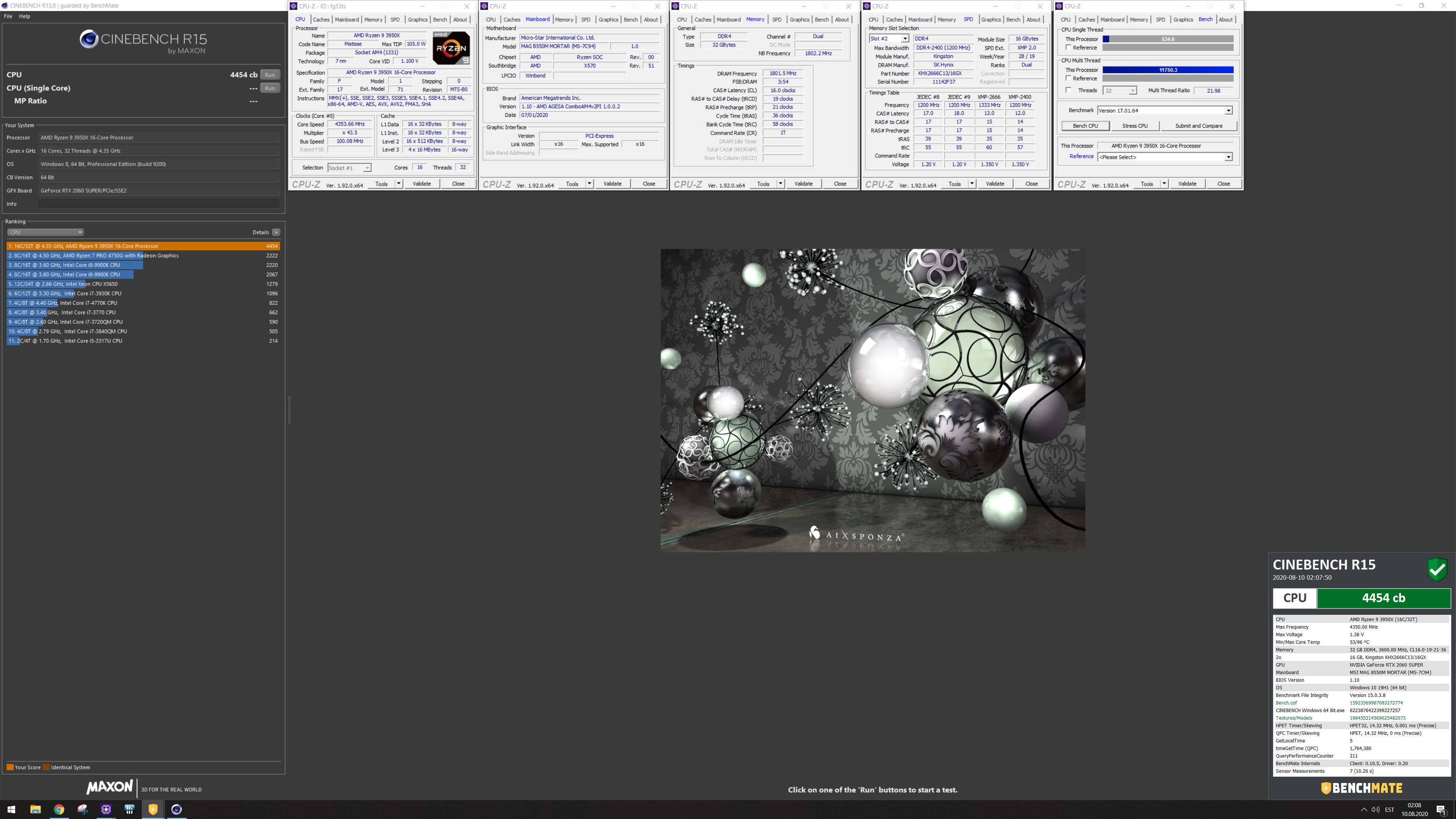The height and width of the screenshot is (819, 1456).
Task: Click the multi thread 11750.3 score bar
Action: [1168, 70]
